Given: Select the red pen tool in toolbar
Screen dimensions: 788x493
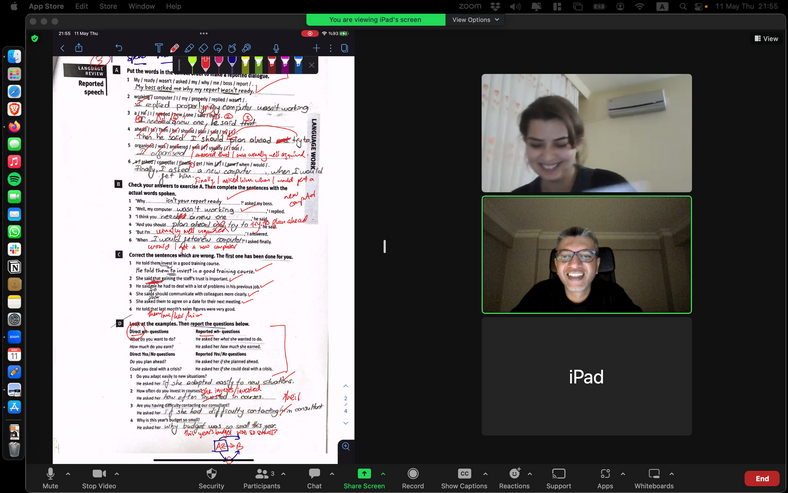Looking at the screenshot, I should pos(174,48).
